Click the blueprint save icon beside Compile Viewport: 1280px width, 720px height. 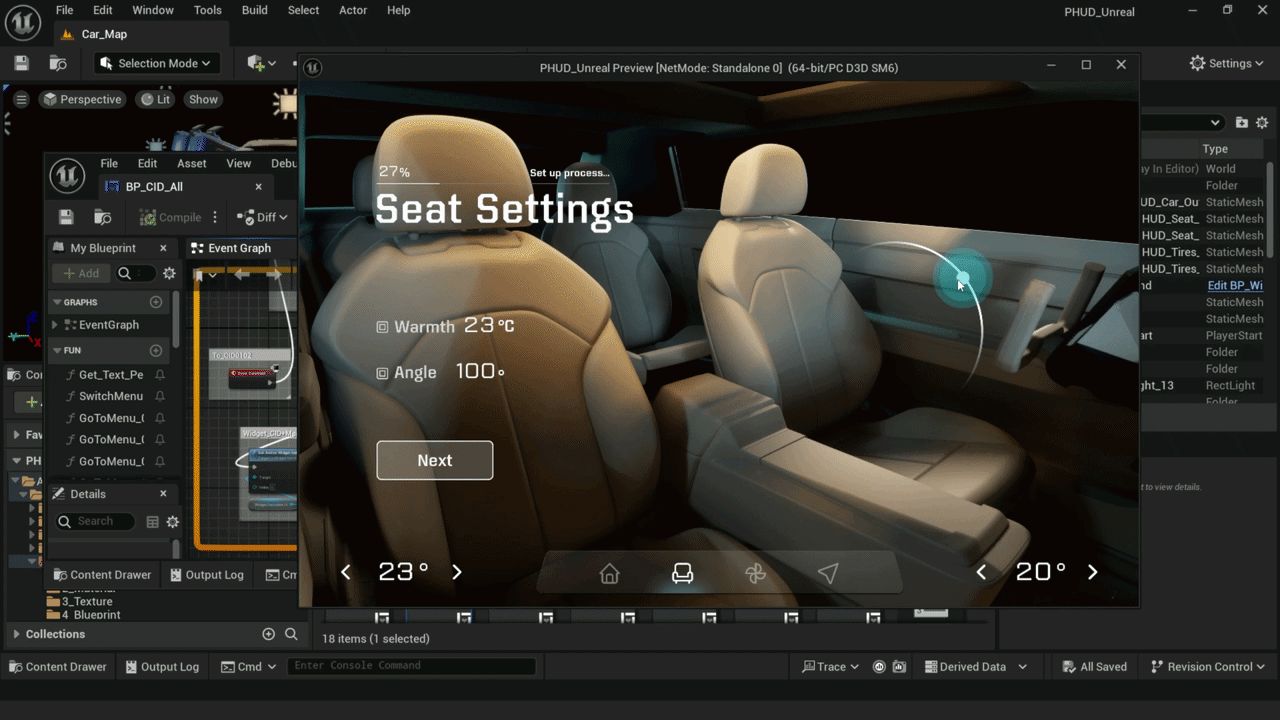[66, 217]
